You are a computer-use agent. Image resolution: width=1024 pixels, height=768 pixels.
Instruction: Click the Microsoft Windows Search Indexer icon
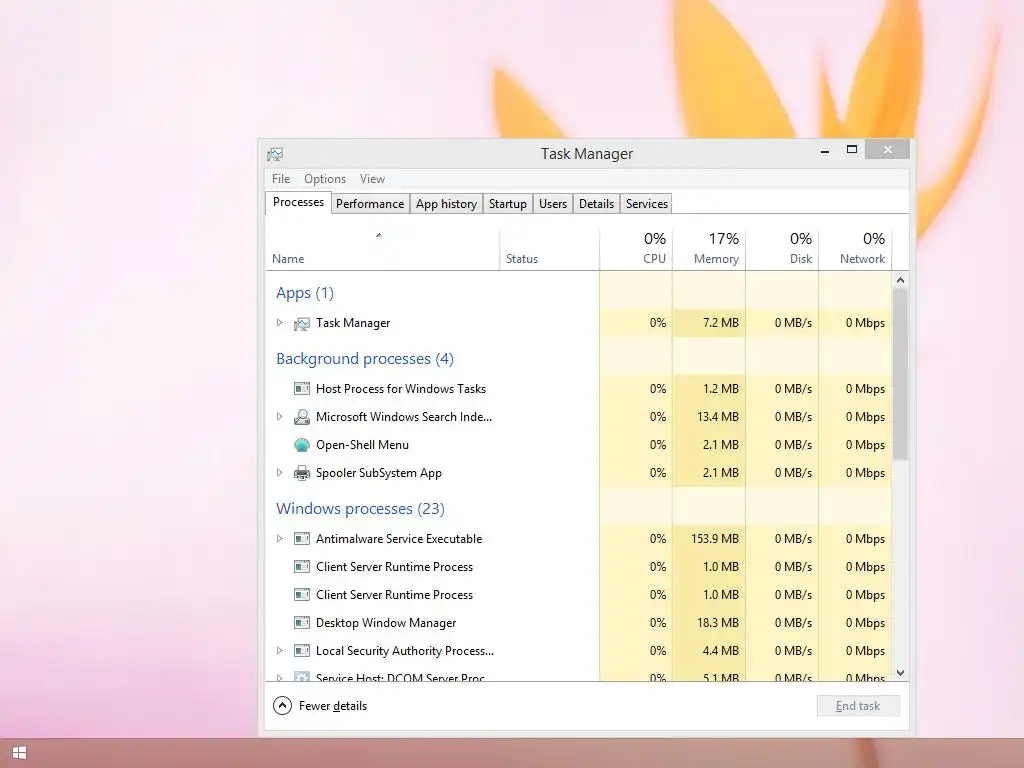pyautogui.click(x=302, y=417)
